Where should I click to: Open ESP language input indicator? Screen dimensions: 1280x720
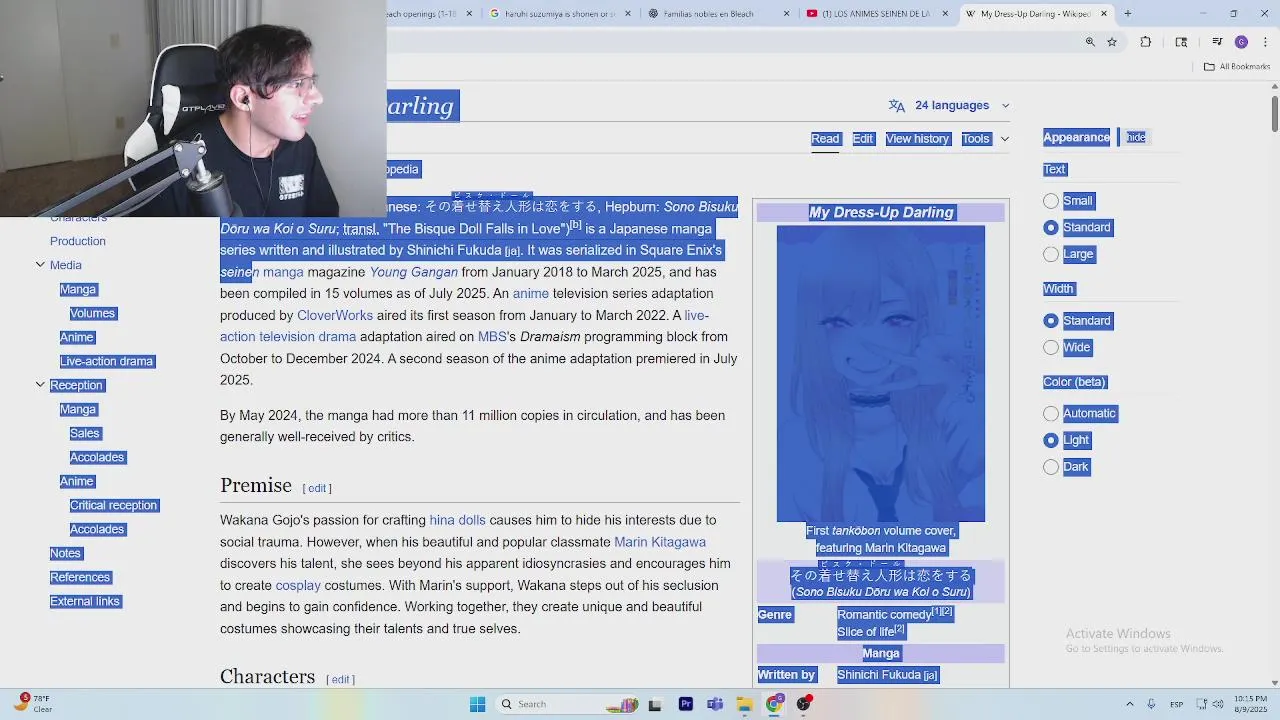pos(1177,704)
